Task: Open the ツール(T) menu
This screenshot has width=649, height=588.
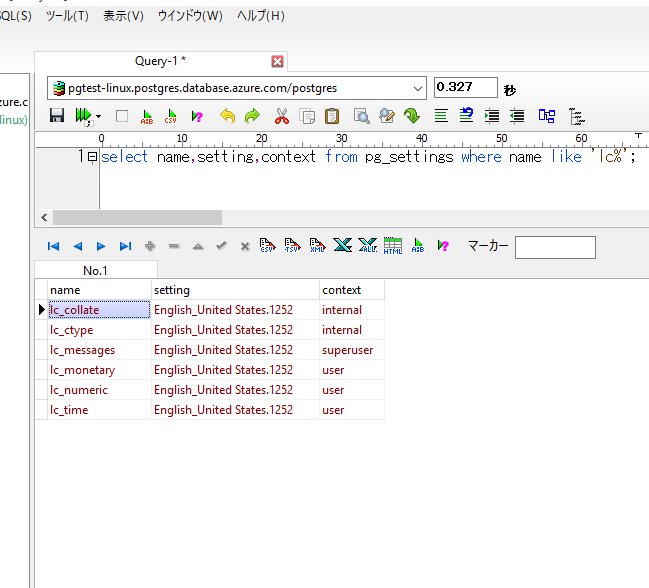Action: tap(67, 16)
